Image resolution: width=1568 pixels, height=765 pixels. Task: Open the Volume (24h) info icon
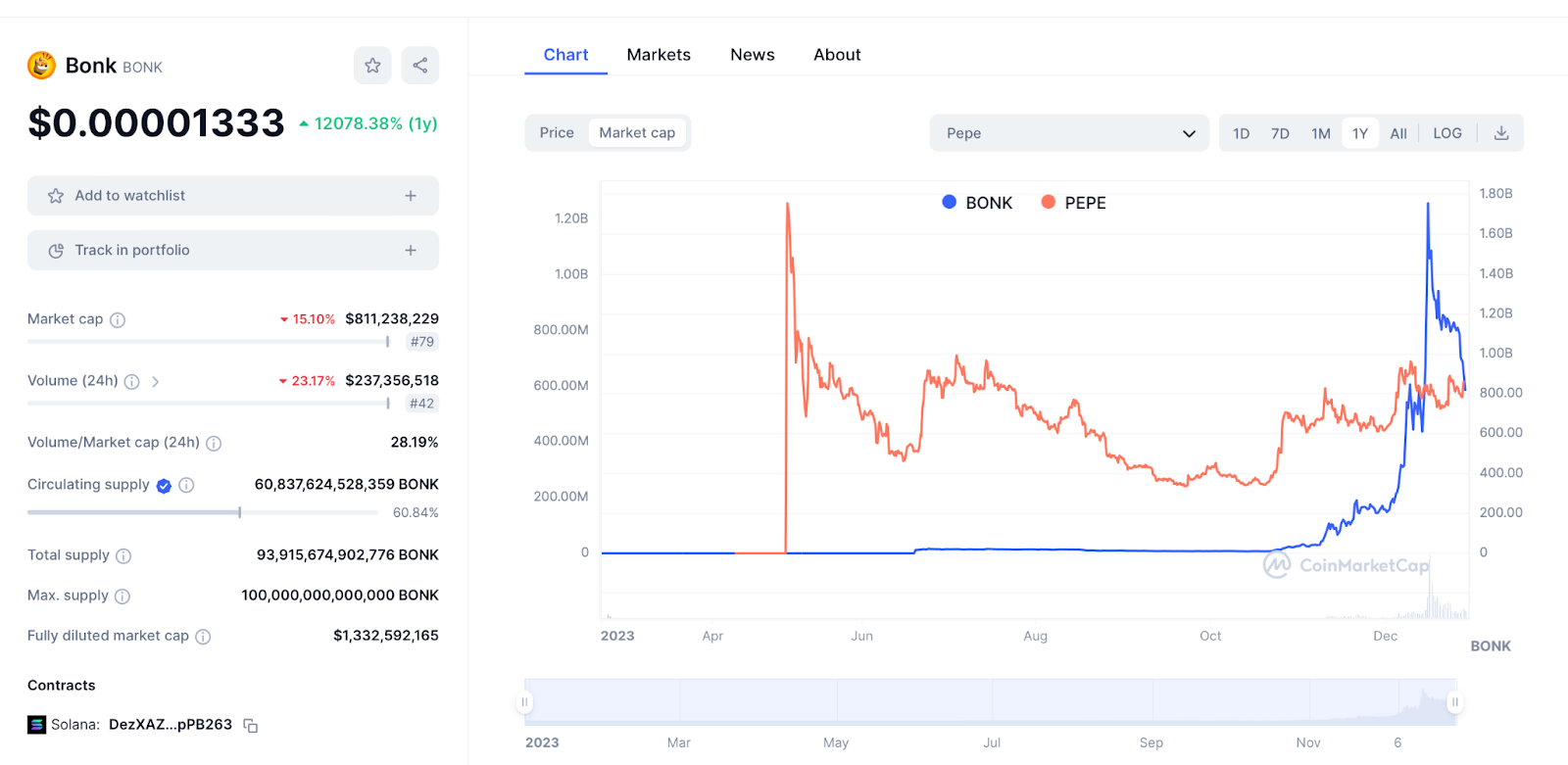click(131, 382)
